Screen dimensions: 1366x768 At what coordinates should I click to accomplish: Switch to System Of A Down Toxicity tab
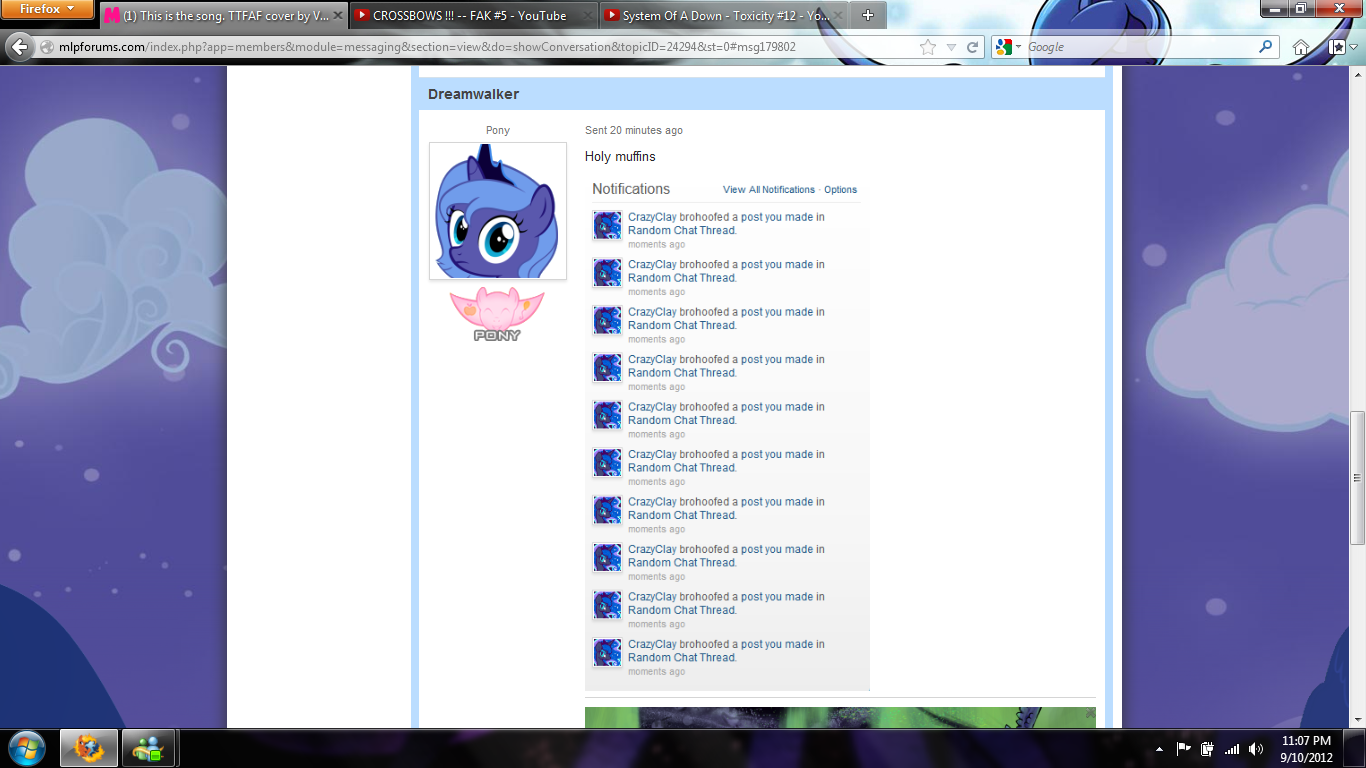pos(724,16)
